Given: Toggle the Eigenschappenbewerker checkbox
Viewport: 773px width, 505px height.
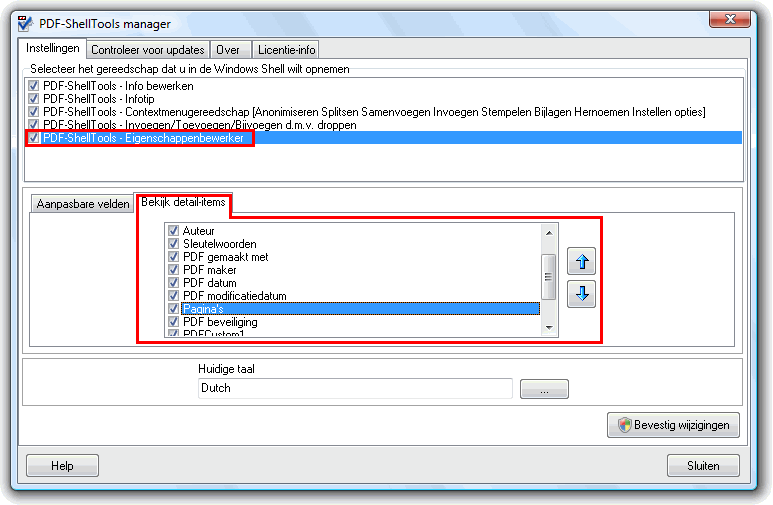Looking at the screenshot, I should point(34,138).
